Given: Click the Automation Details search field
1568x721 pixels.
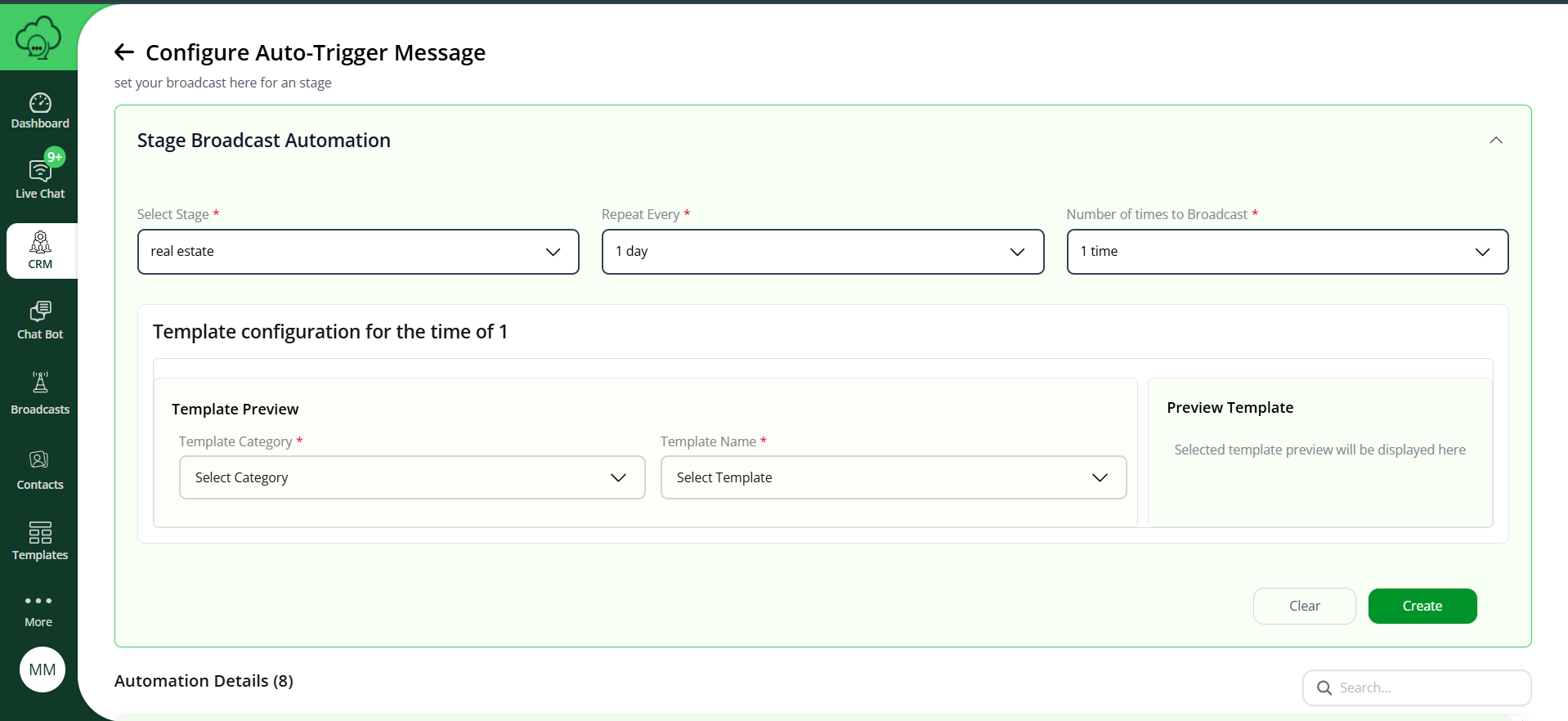Looking at the screenshot, I should pos(1427,687).
